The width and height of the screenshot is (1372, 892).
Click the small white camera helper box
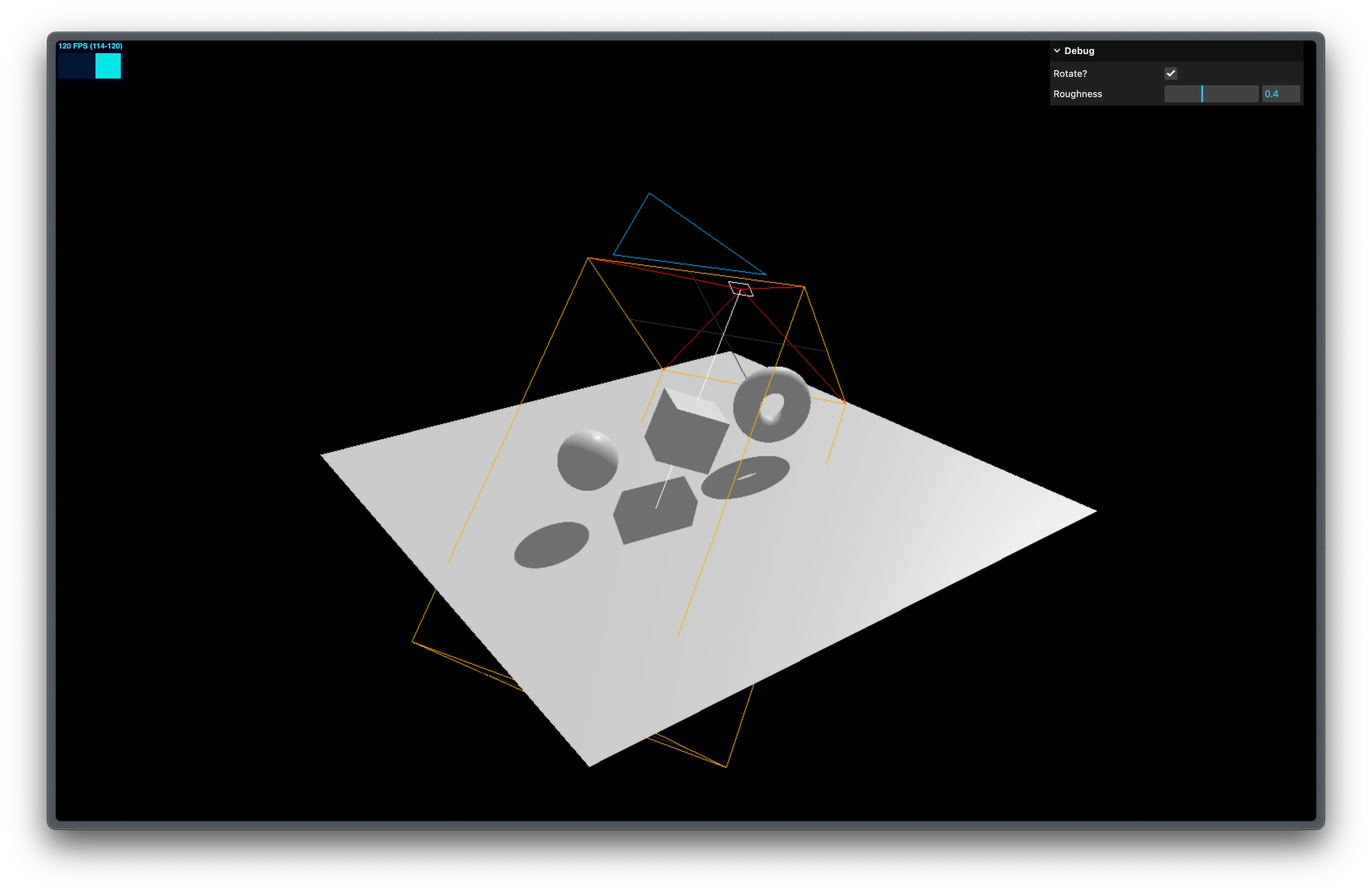coord(740,289)
